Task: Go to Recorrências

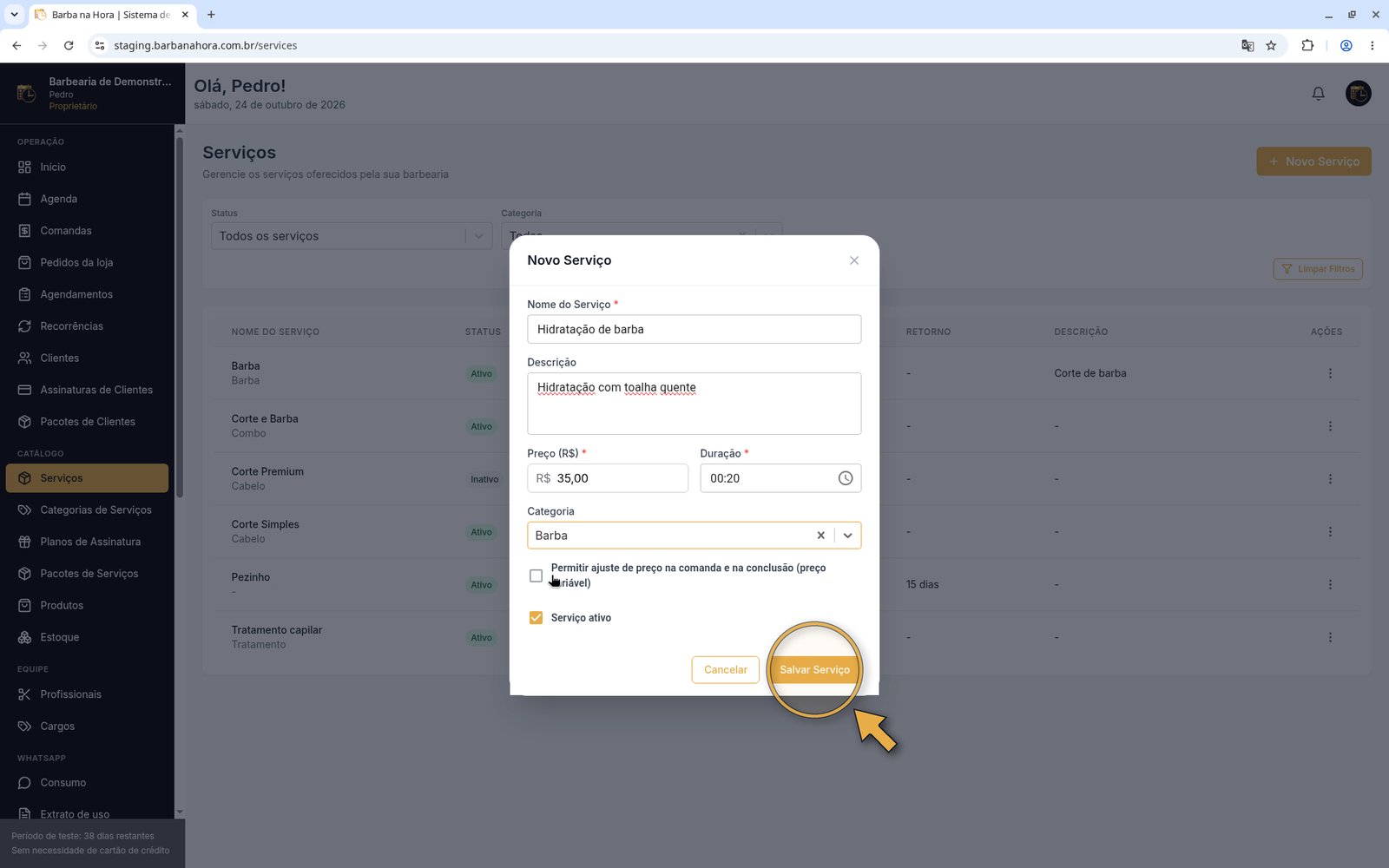Action: click(87, 326)
